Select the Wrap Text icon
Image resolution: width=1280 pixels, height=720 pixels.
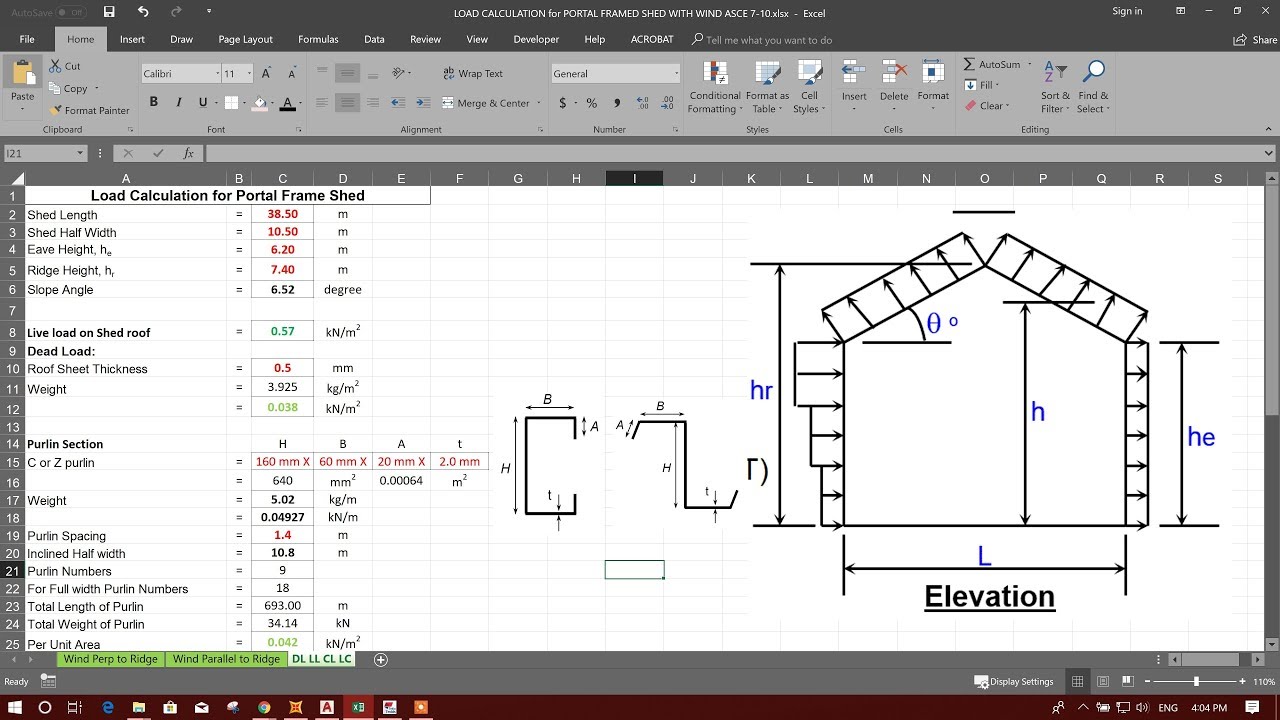point(452,73)
